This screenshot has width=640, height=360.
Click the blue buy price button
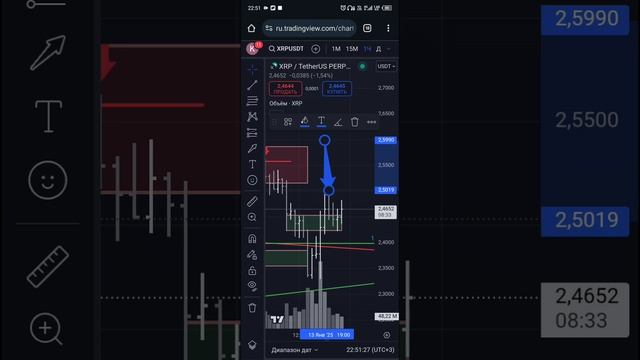(337, 89)
